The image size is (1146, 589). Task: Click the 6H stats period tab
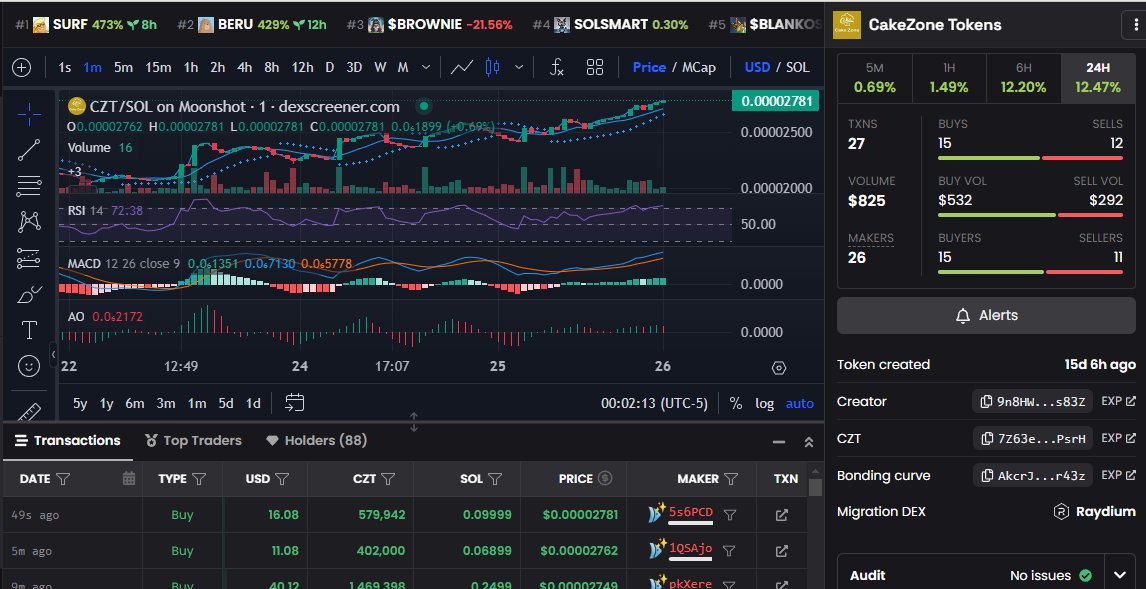(1023, 77)
